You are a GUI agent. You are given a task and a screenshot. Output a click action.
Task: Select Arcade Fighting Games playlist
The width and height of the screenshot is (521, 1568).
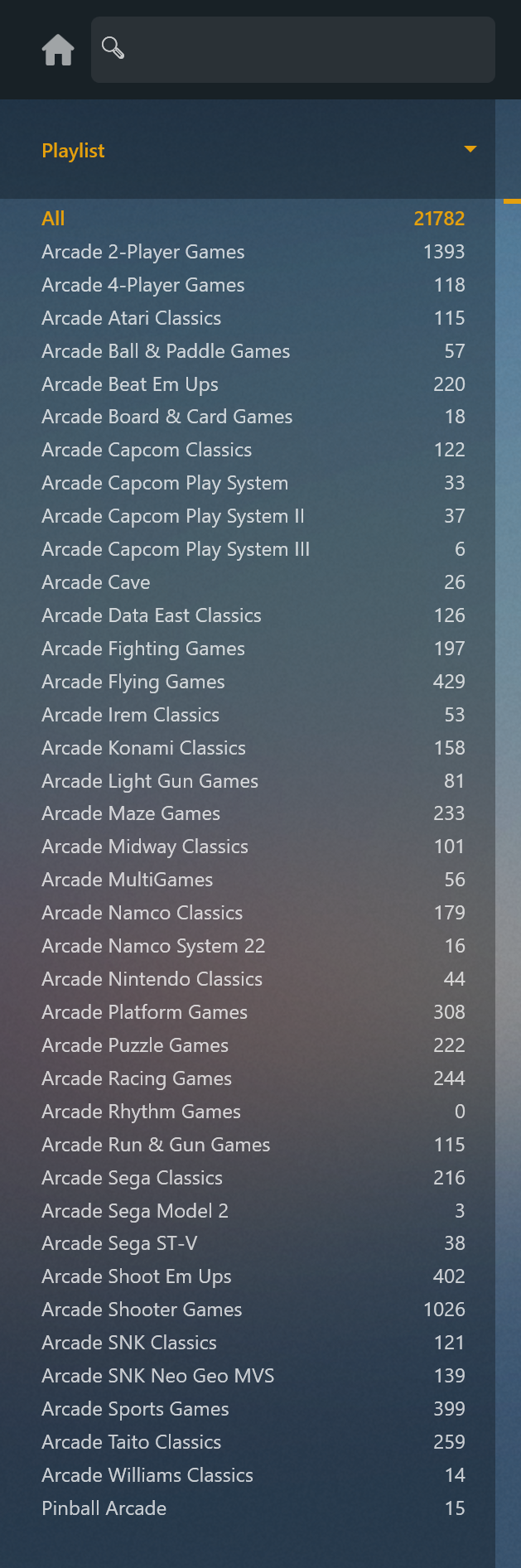click(x=143, y=649)
